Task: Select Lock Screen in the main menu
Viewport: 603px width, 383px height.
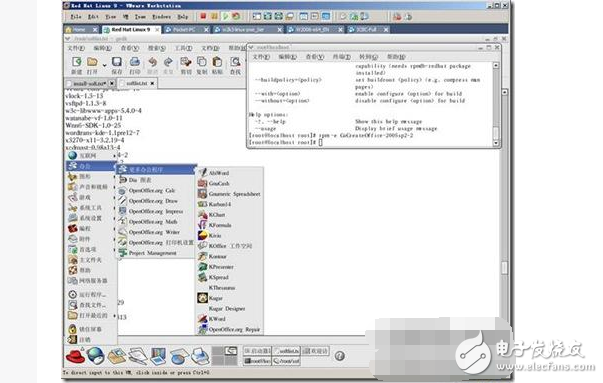Action: click(x=92, y=329)
